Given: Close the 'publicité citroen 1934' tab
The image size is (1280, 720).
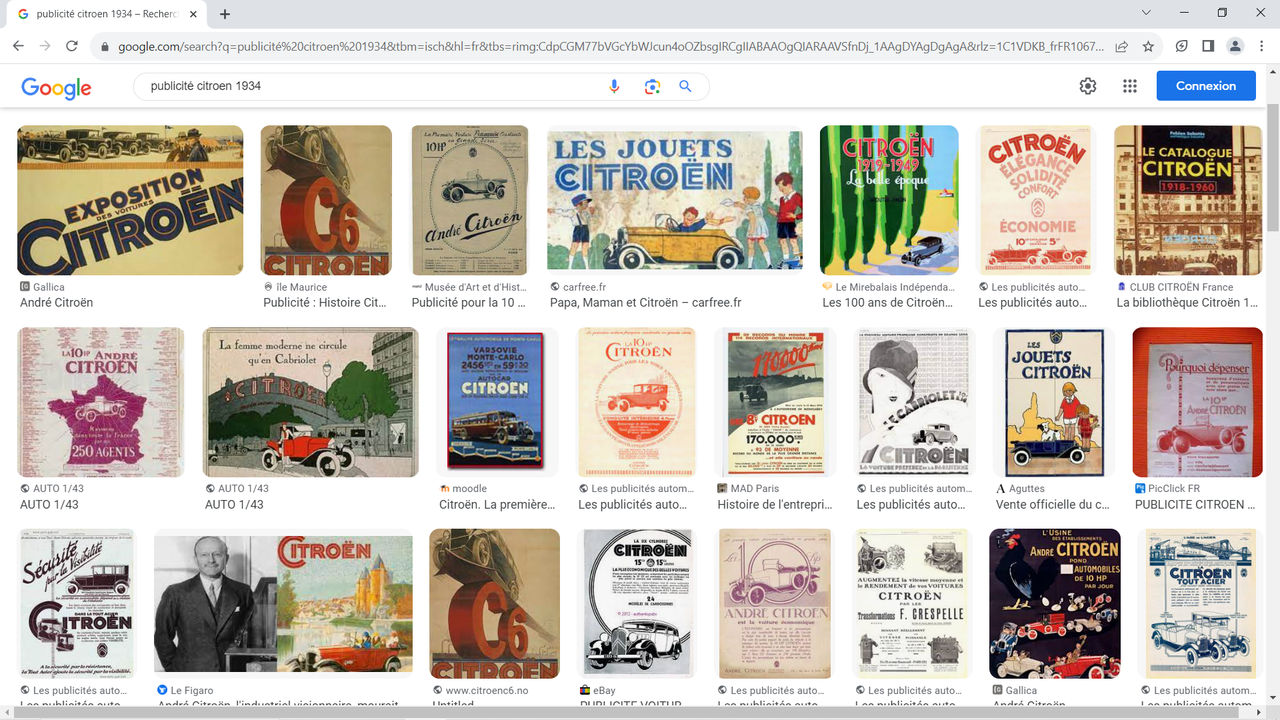Looking at the screenshot, I should 194,14.
